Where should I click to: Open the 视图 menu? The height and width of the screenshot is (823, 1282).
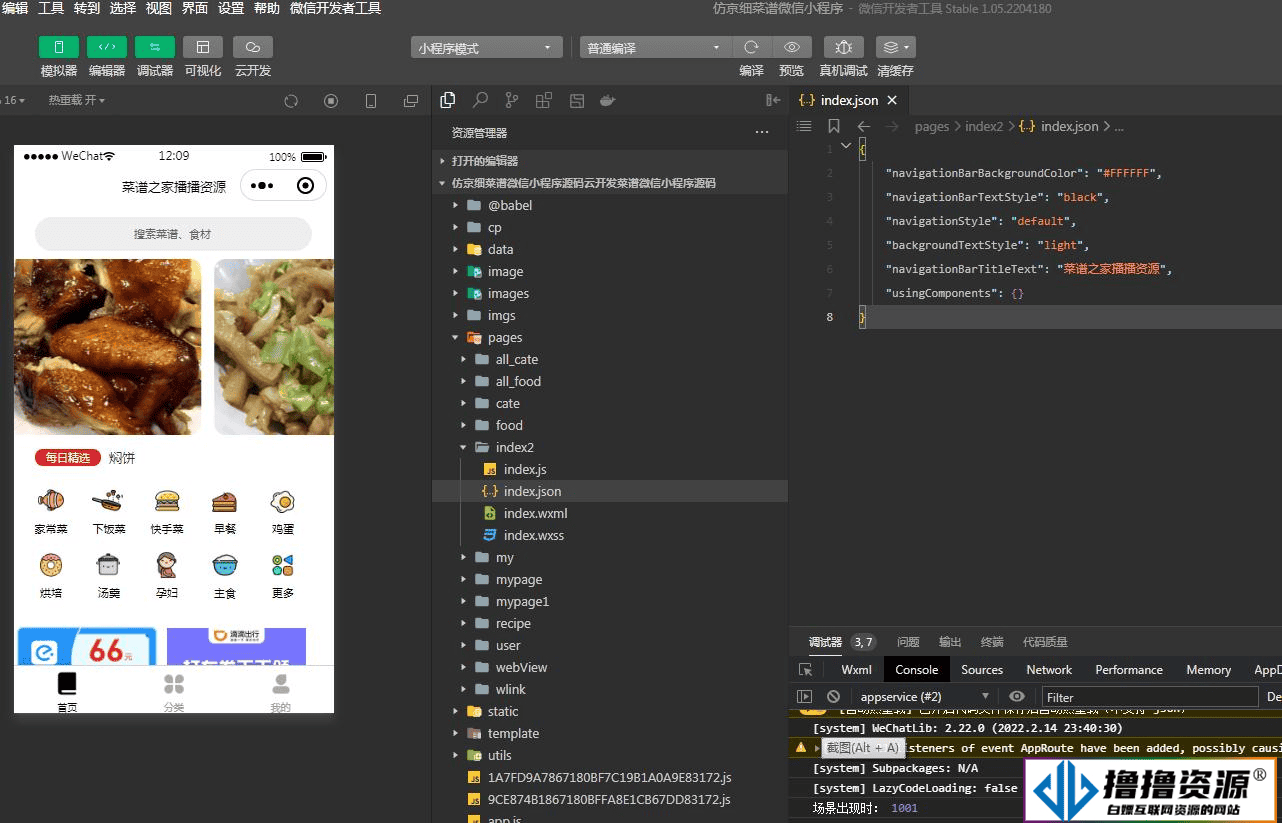(x=159, y=8)
